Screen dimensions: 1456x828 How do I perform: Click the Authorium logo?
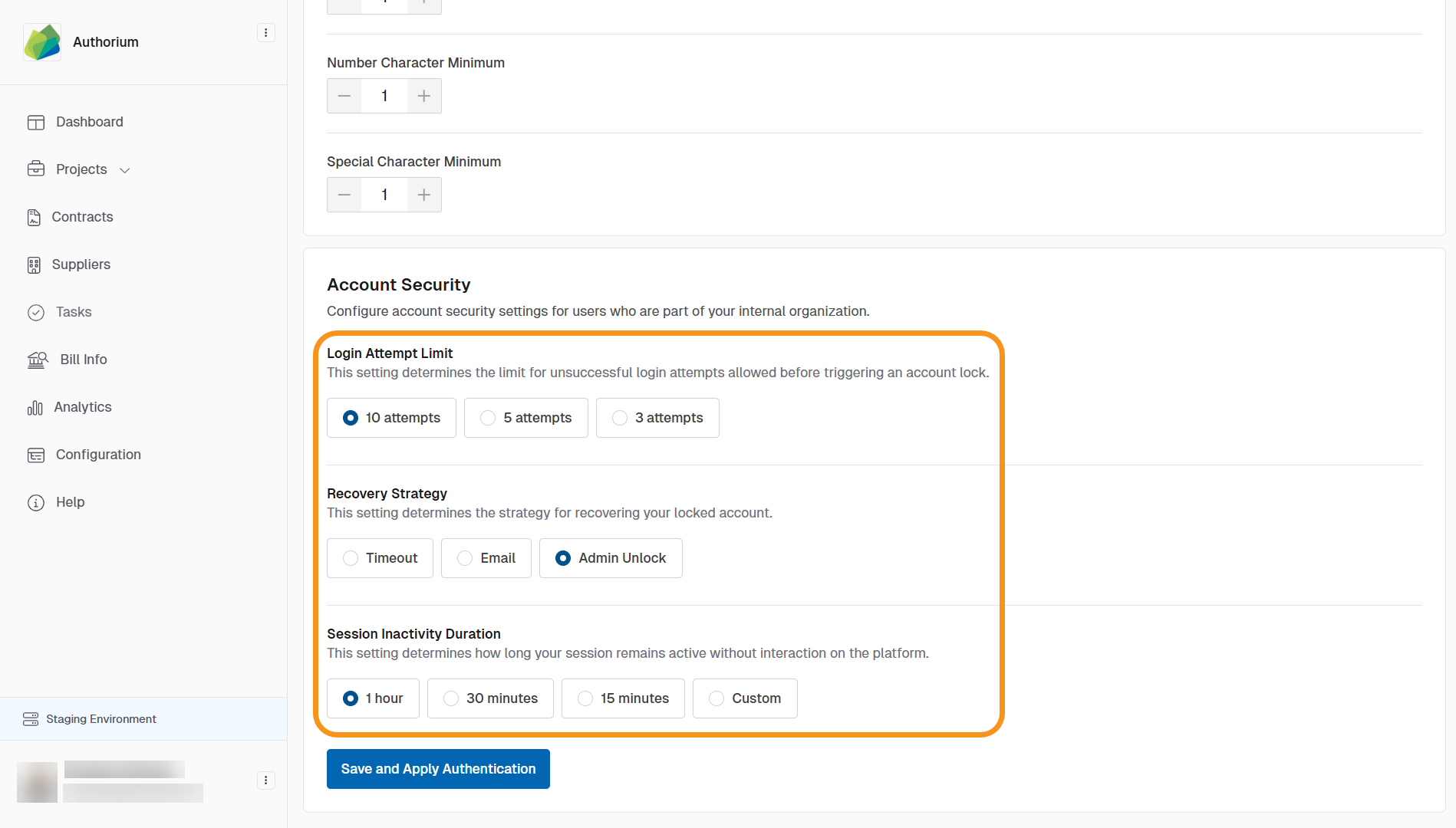(42, 41)
